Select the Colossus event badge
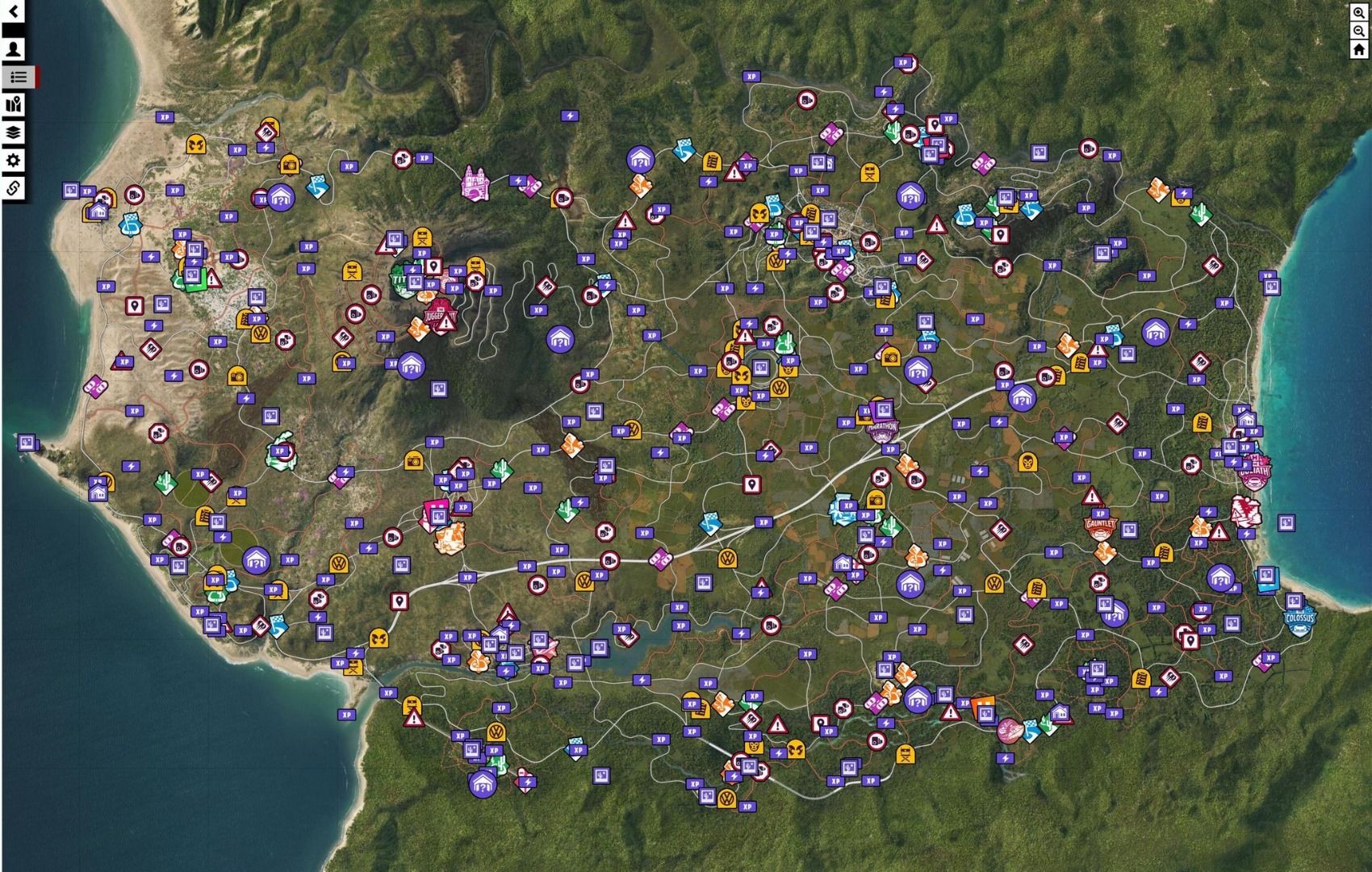The height and width of the screenshot is (872, 1372). 1299,619
